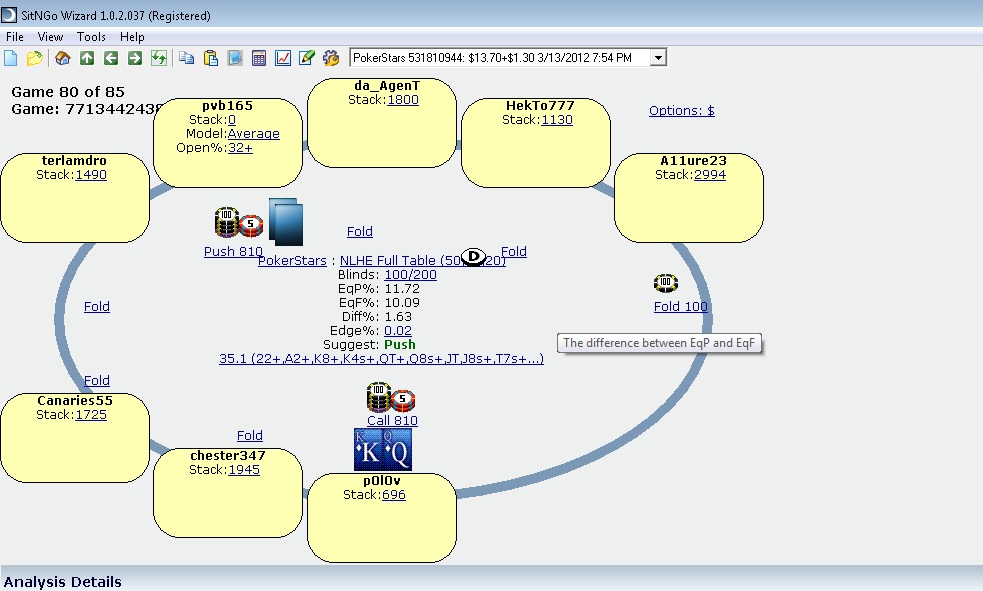
Task: Open the Tools menu
Action: tap(92, 37)
